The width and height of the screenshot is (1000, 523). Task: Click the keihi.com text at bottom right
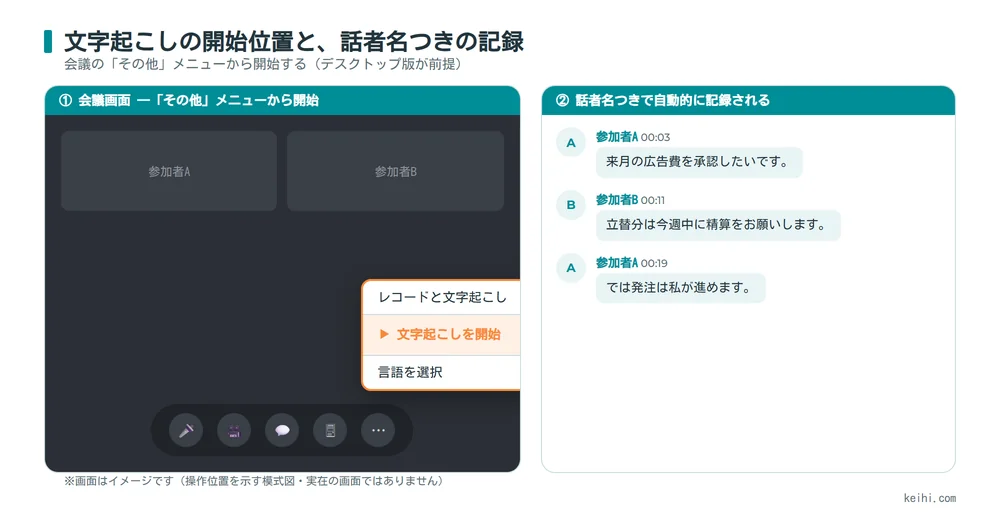[x=929, y=498]
